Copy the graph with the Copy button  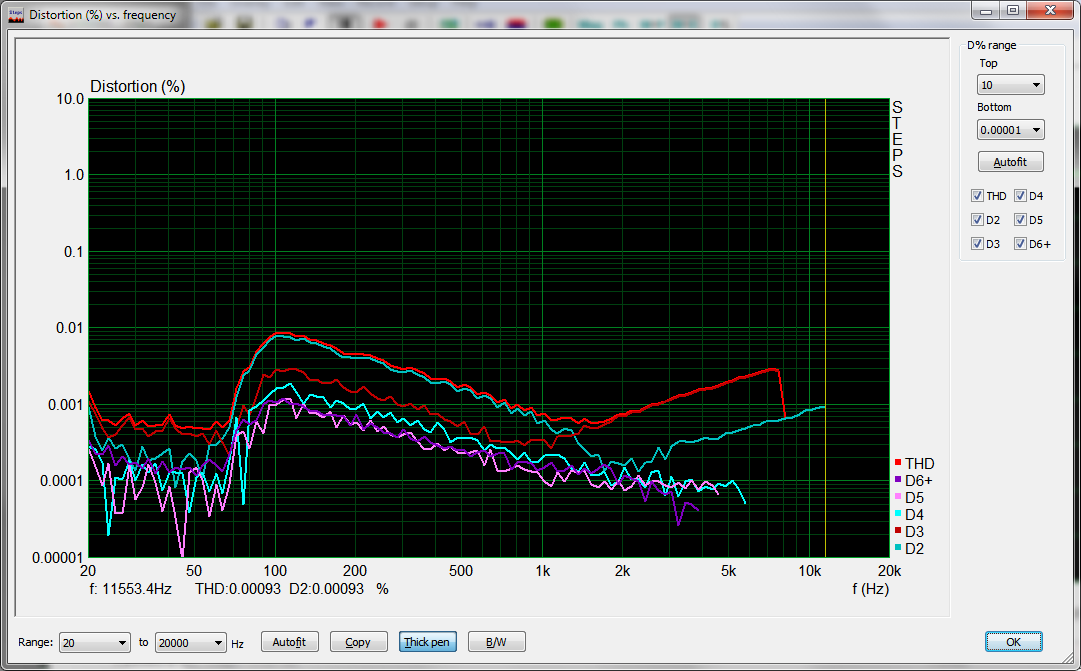(x=357, y=642)
